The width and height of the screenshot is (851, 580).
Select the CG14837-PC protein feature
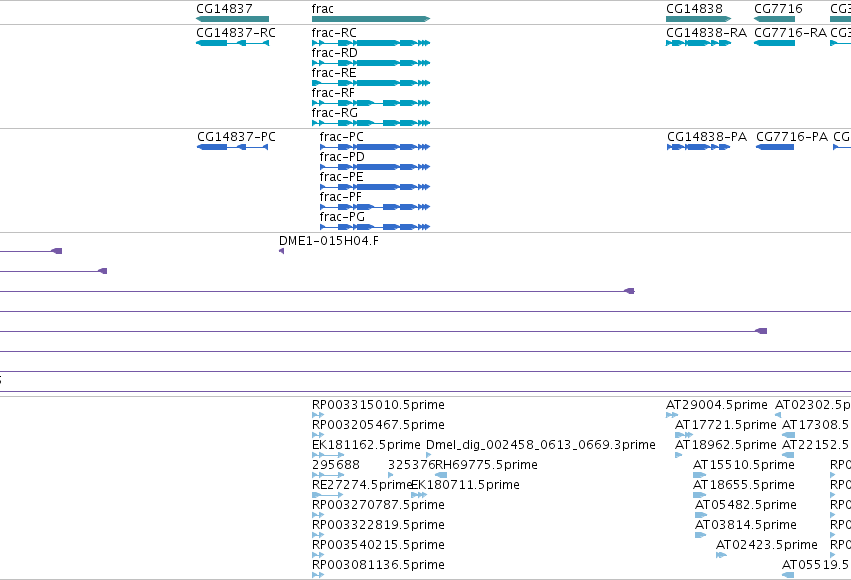[232, 147]
